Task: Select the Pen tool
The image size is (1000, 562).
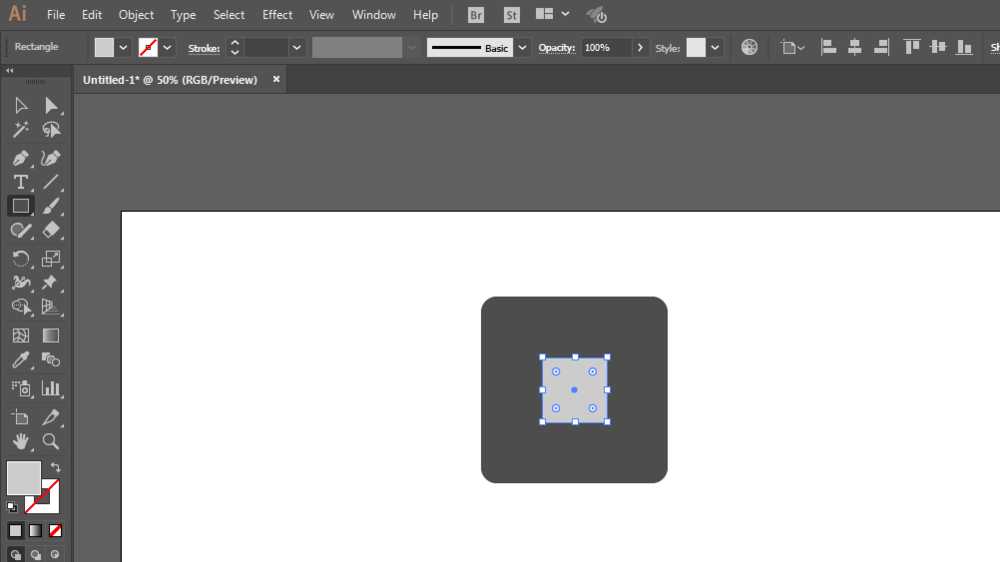Action: point(20,158)
